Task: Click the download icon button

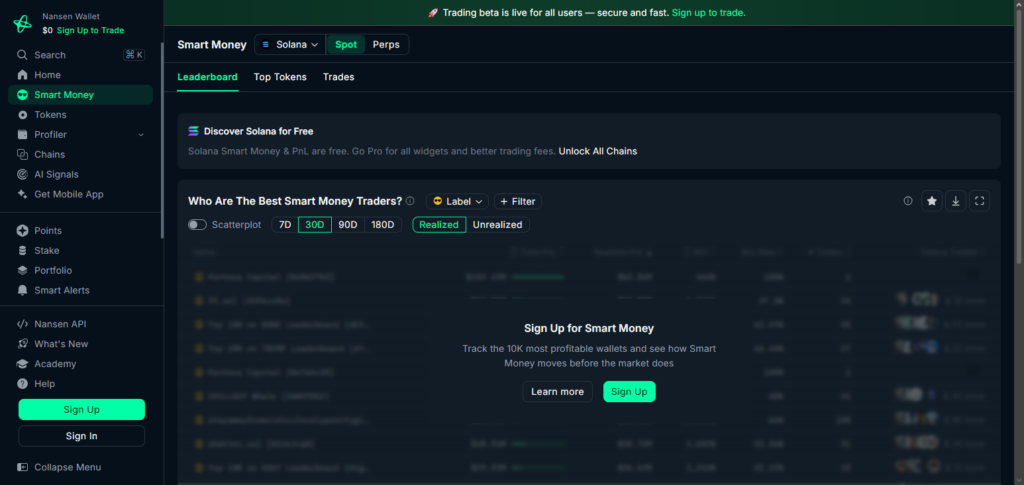Action: coord(955,201)
